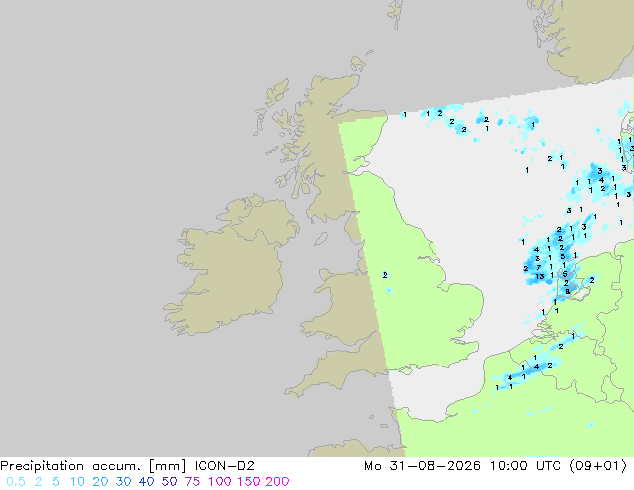The image size is (634, 490).
Task: Click the ICON-D2 model label
Action: (224, 466)
